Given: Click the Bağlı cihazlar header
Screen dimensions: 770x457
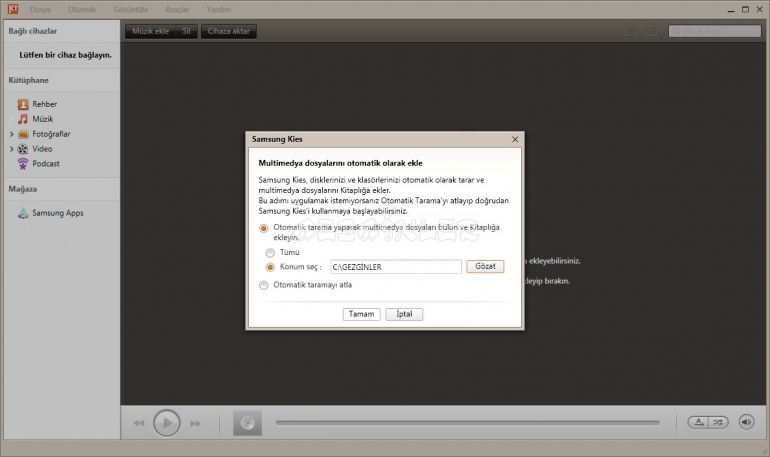Looking at the screenshot, I should (32, 31).
